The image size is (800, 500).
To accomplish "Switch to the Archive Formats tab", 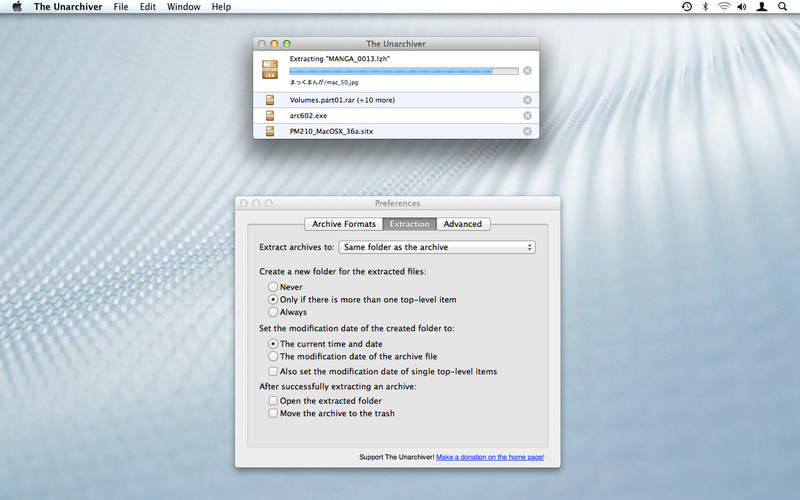I will pyautogui.click(x=343, y=224).
